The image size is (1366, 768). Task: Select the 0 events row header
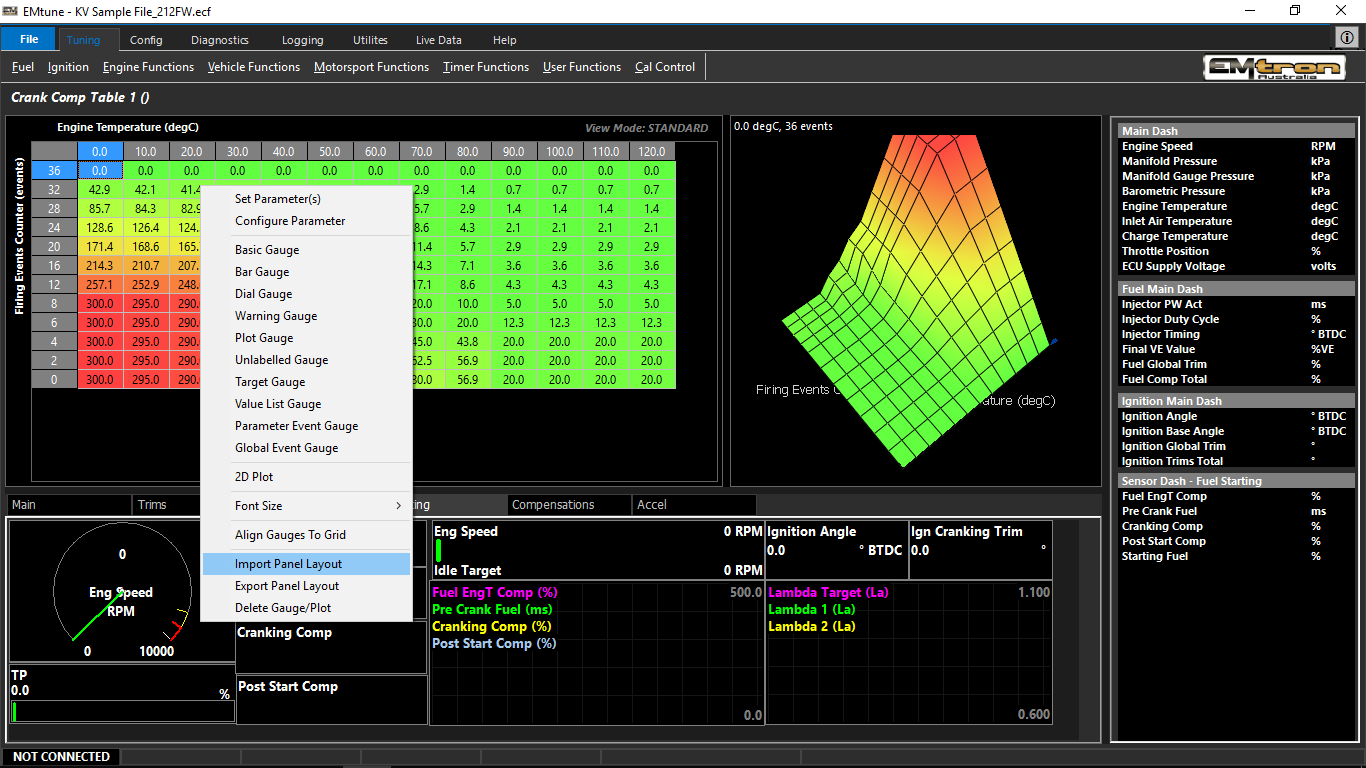pyautogui.click(x=54, y=380)
